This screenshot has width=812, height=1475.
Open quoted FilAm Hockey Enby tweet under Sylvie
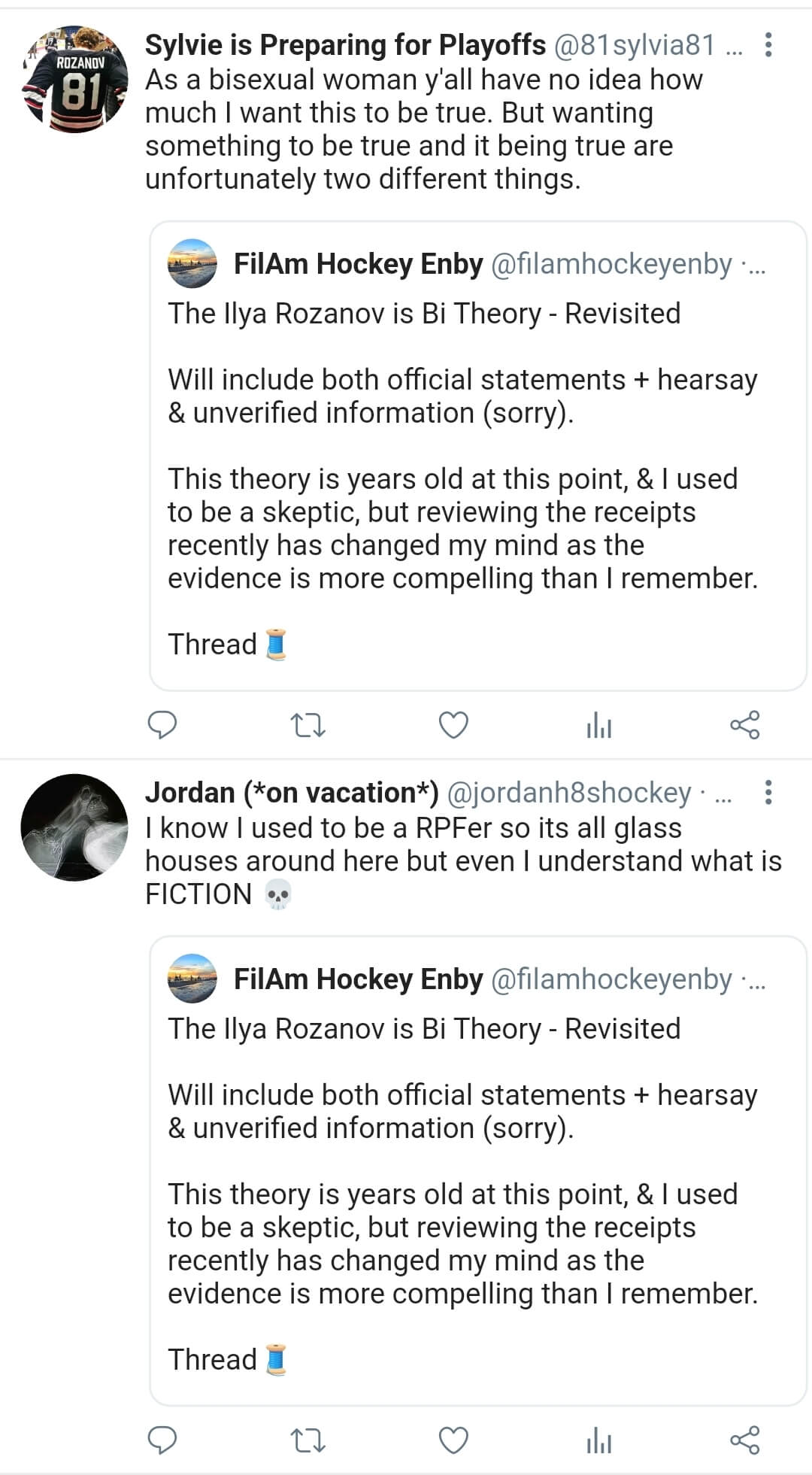click(x=478, y=456)
